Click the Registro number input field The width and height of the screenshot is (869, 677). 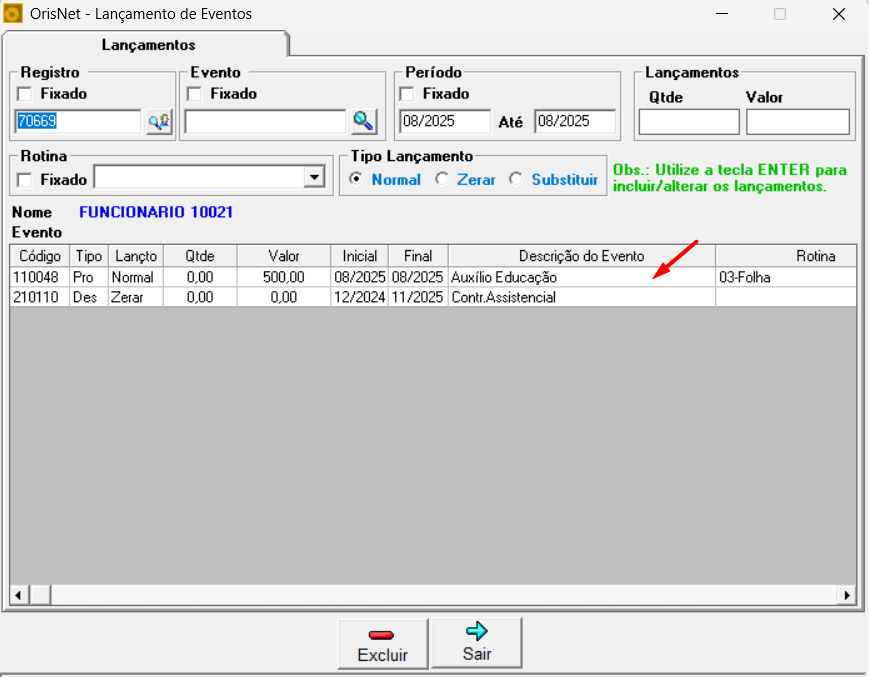(x=77, y=122)
